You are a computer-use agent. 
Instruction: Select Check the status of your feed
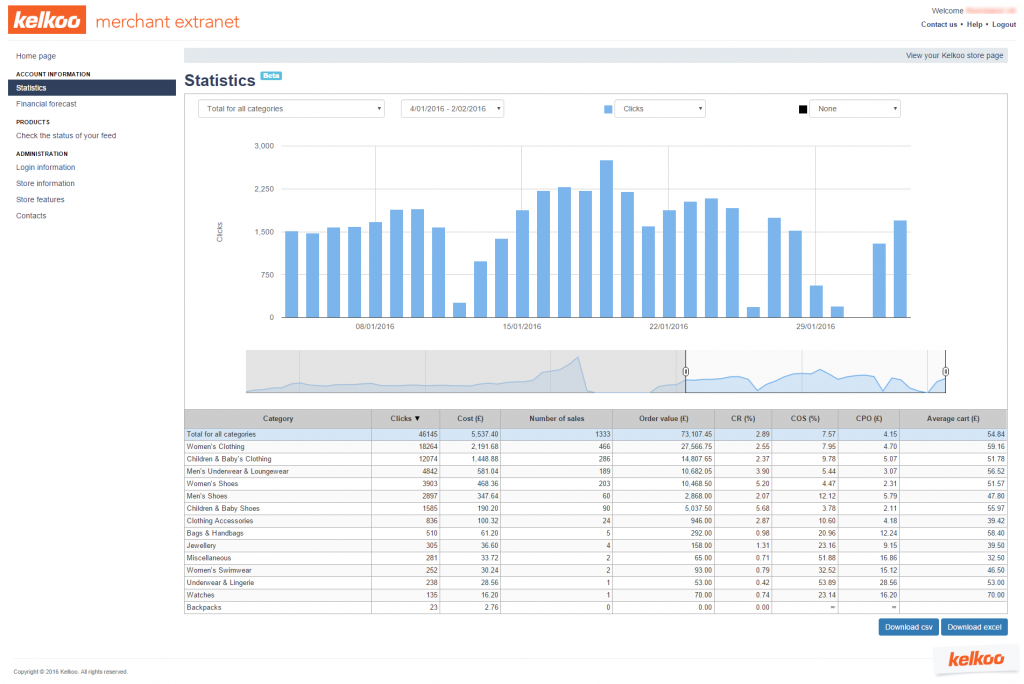point(66,136)
